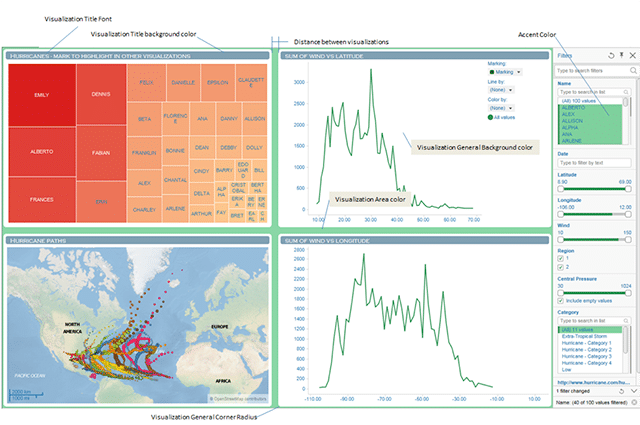Click the search icon in Name list box

click(x=626, y=91)
